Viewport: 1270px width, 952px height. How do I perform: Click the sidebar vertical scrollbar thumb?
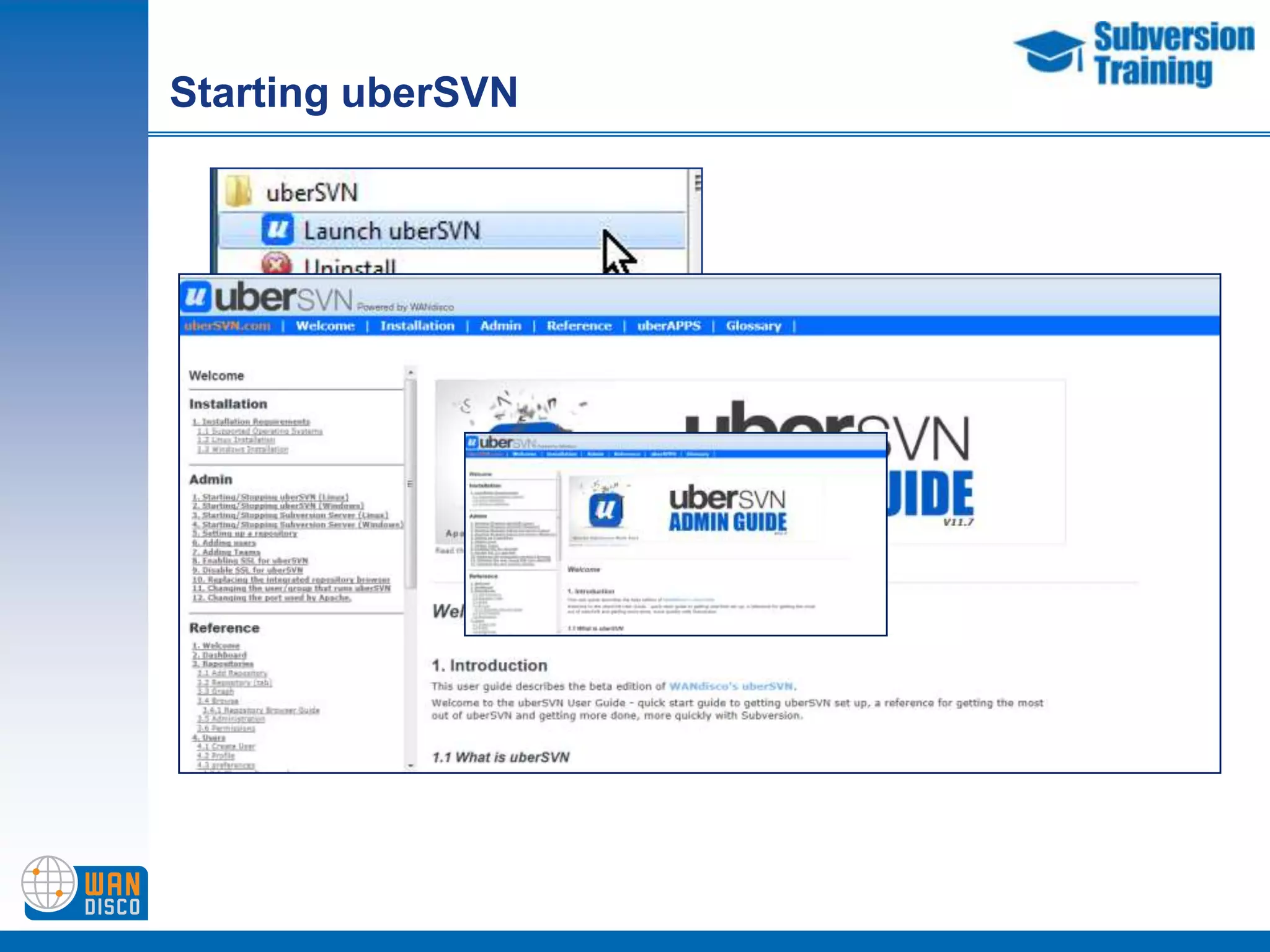point(411,483)
